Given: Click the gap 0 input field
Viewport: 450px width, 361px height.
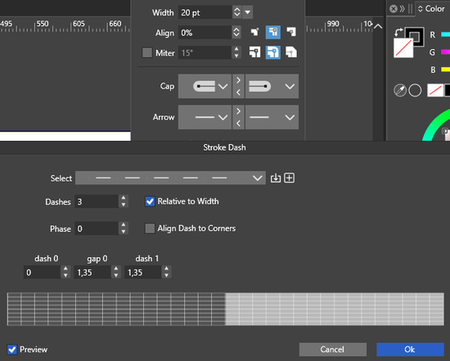Looking at the screenshot, I should point(93,272).
